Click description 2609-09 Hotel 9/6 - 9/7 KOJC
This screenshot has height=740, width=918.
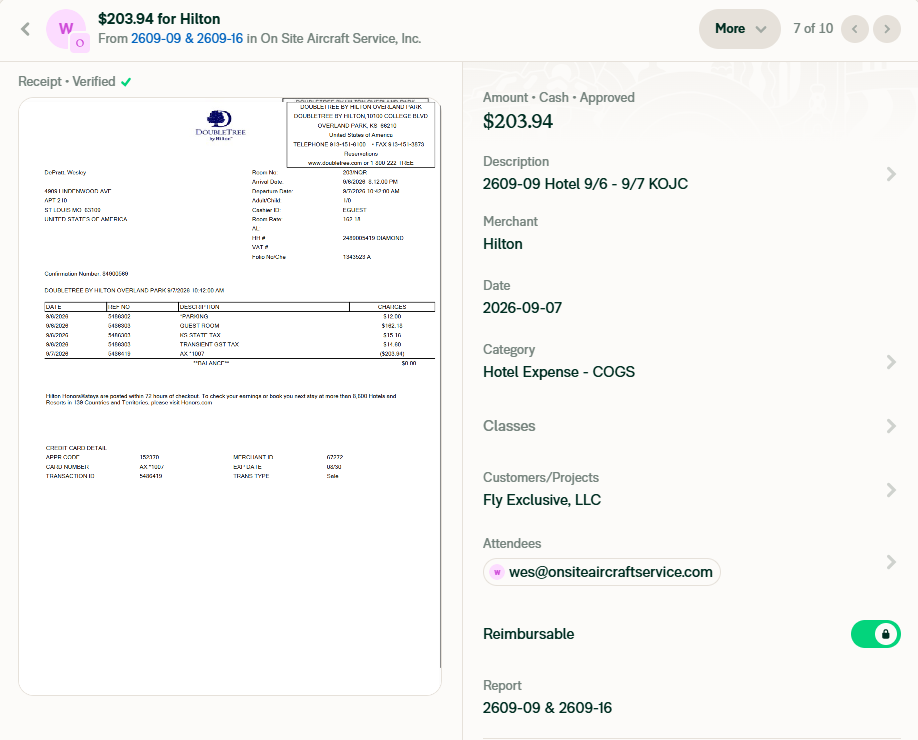pos(585,184)
